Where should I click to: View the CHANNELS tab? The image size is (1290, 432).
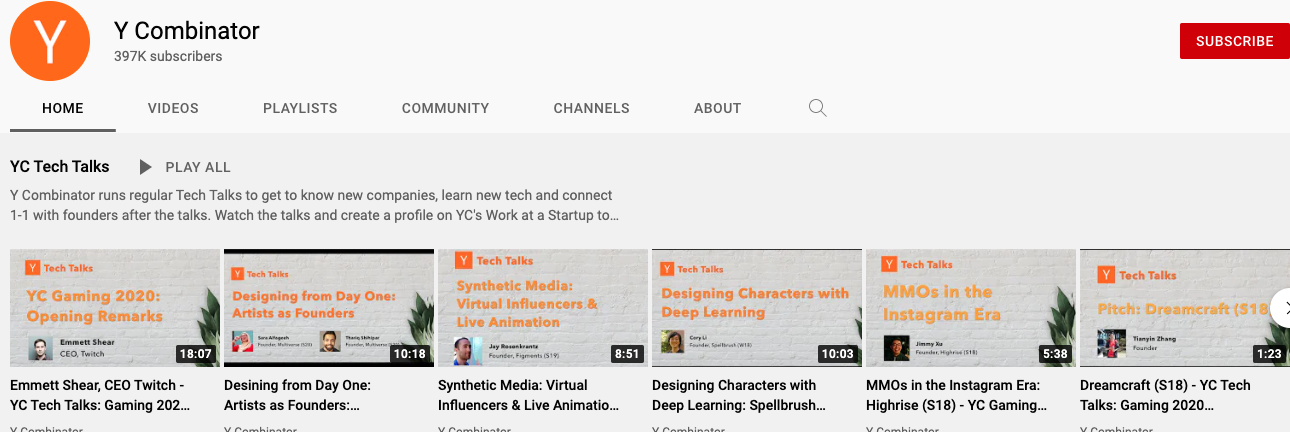[x=591, y=108]
